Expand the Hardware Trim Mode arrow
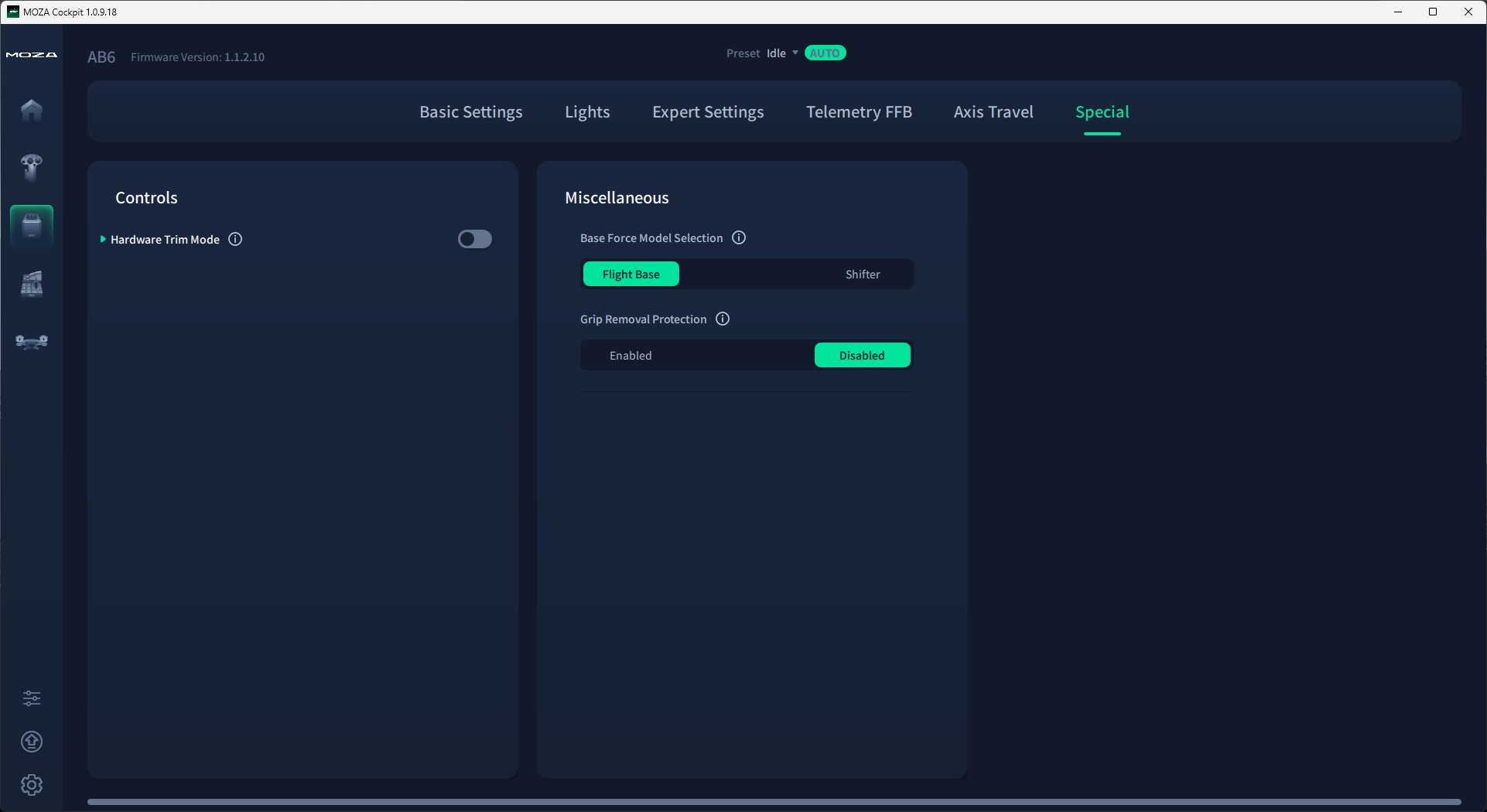Image resolution: width=1487 pixels, height=812 pixels. pos(103,239)
